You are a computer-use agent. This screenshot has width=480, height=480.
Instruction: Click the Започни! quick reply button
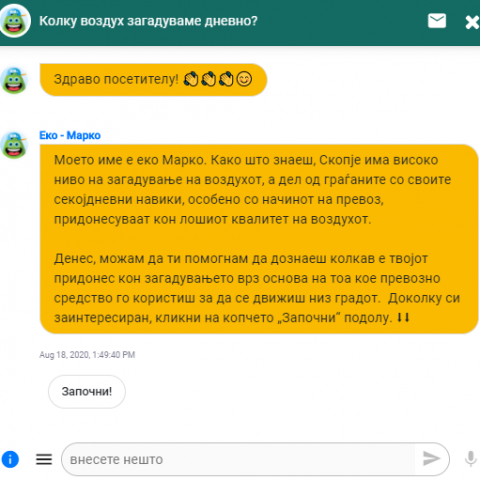click(87, 392)
